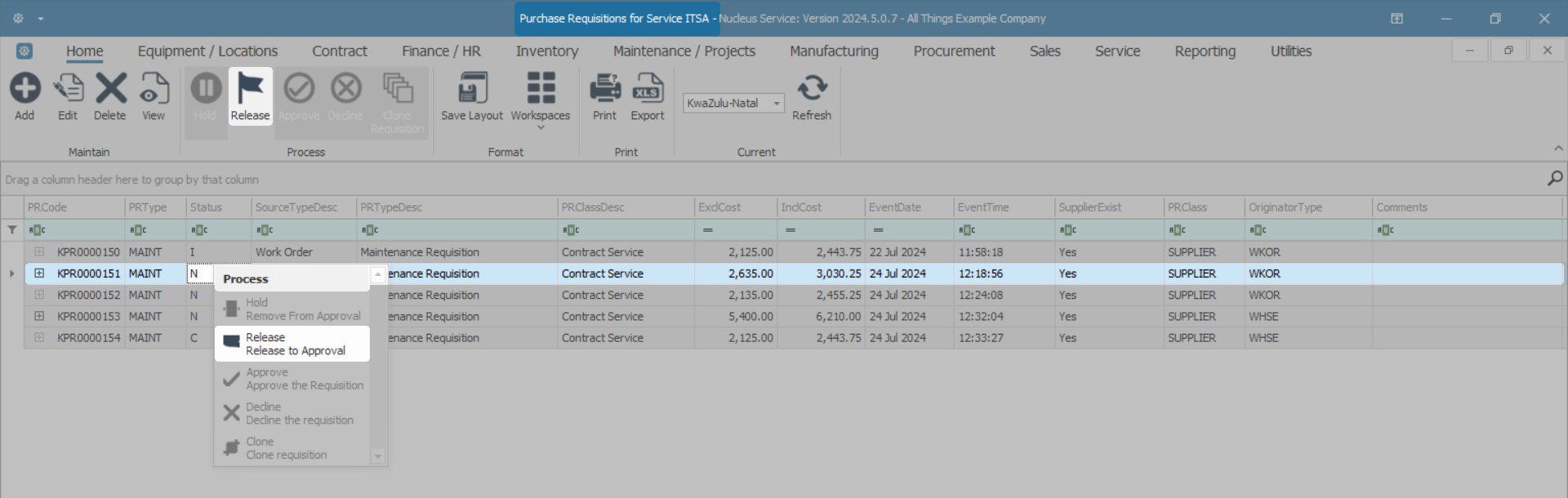
Task: Open the Manufacturing tab
Action: (x=834, y=51)
